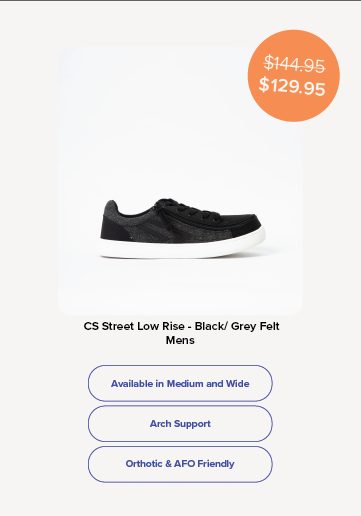
Task: Click the white sole of the sneaker
Action: tap(183, 247)
